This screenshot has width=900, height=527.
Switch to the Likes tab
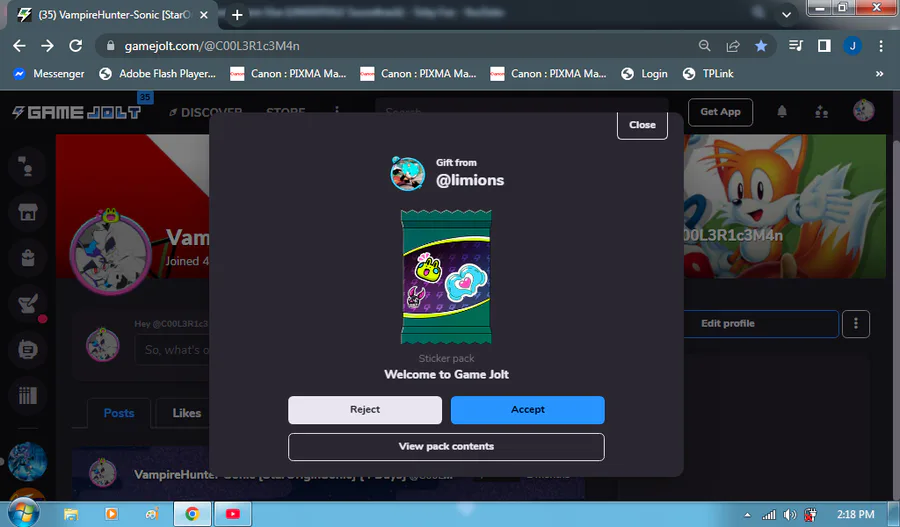click(x=187, y=413)
